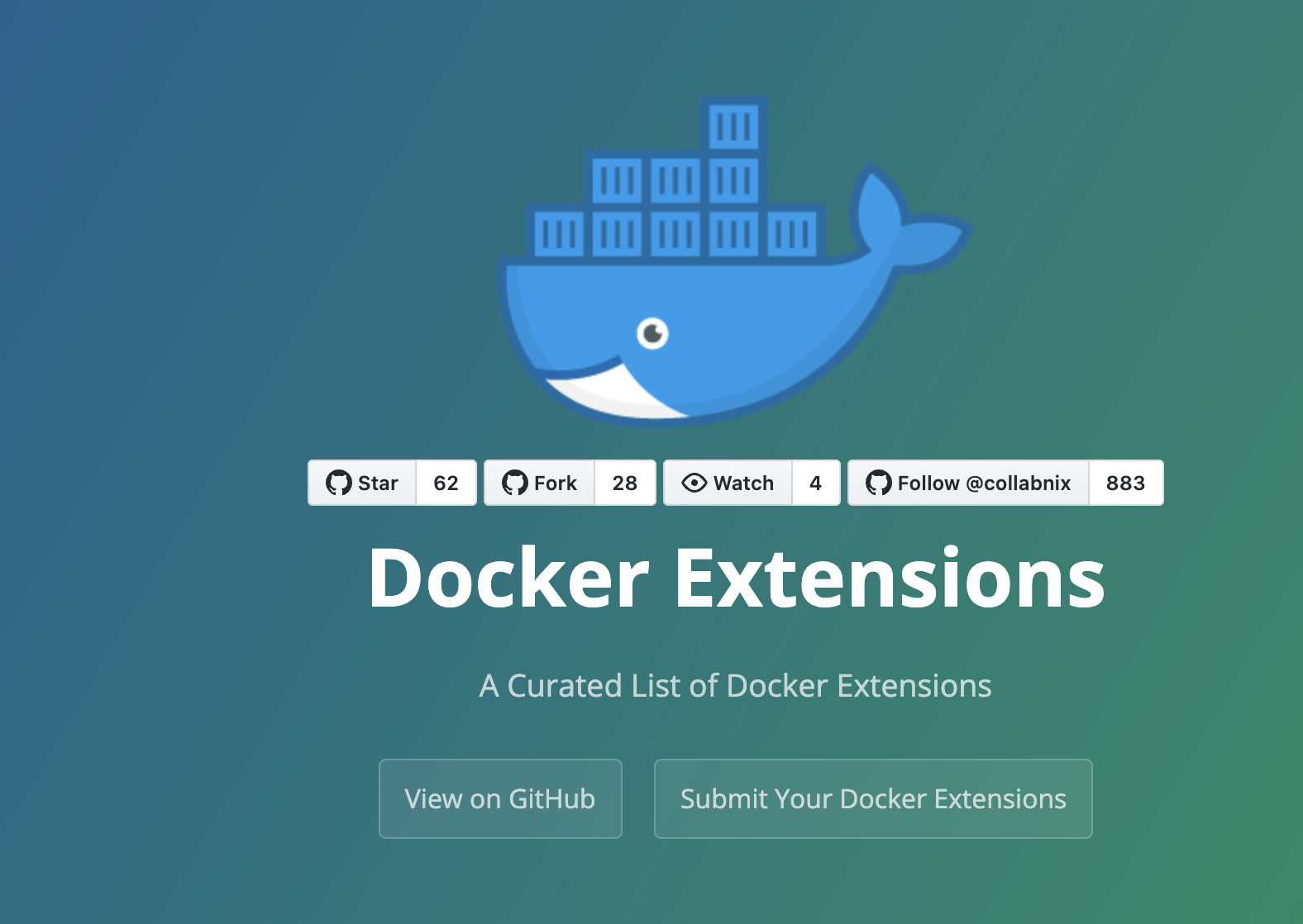Image resolution: width=1303 pixels, height=924 pixels.
Task: Open the star count 62
Action: [446, 483]
